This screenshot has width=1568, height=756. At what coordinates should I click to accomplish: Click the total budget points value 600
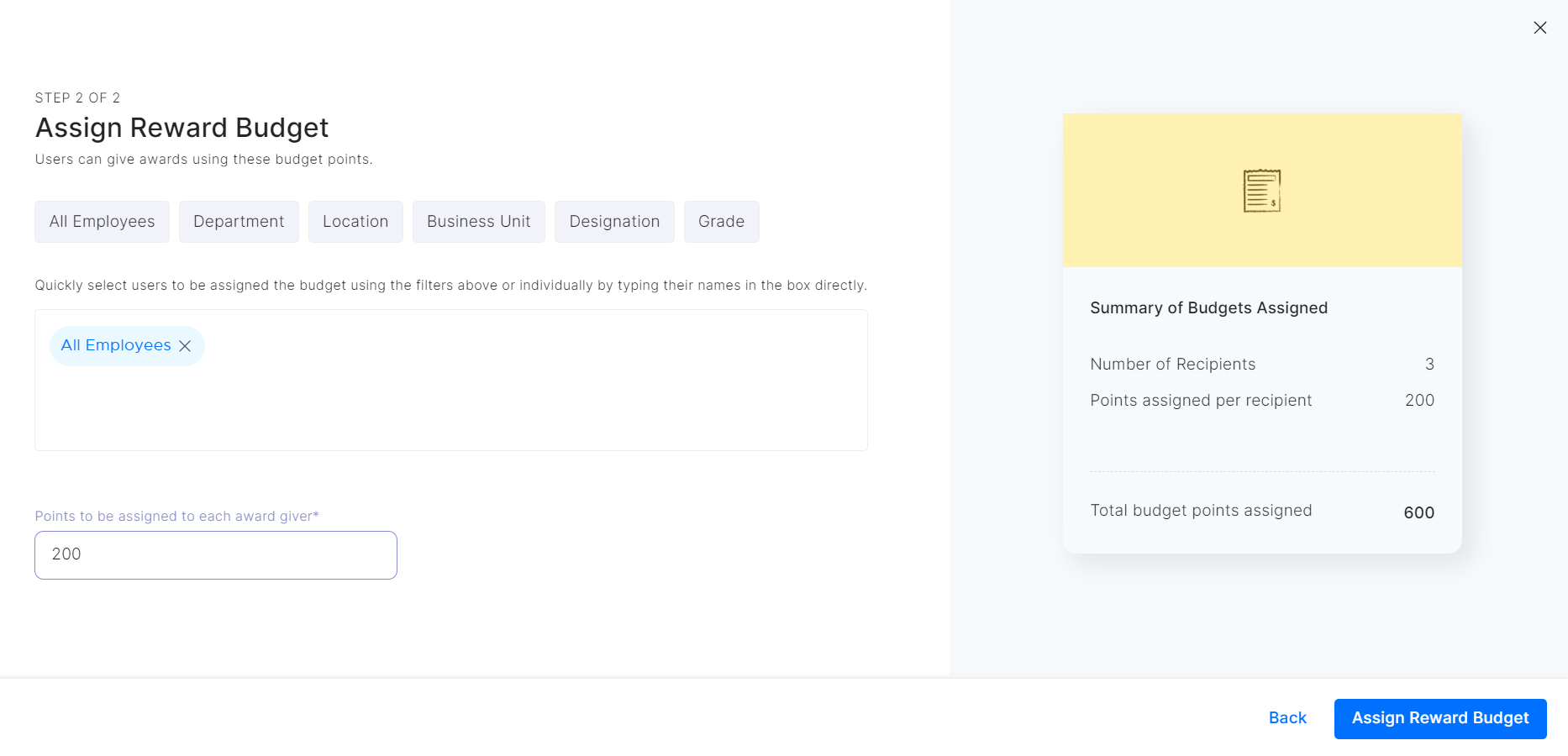tap(1418, 512)
